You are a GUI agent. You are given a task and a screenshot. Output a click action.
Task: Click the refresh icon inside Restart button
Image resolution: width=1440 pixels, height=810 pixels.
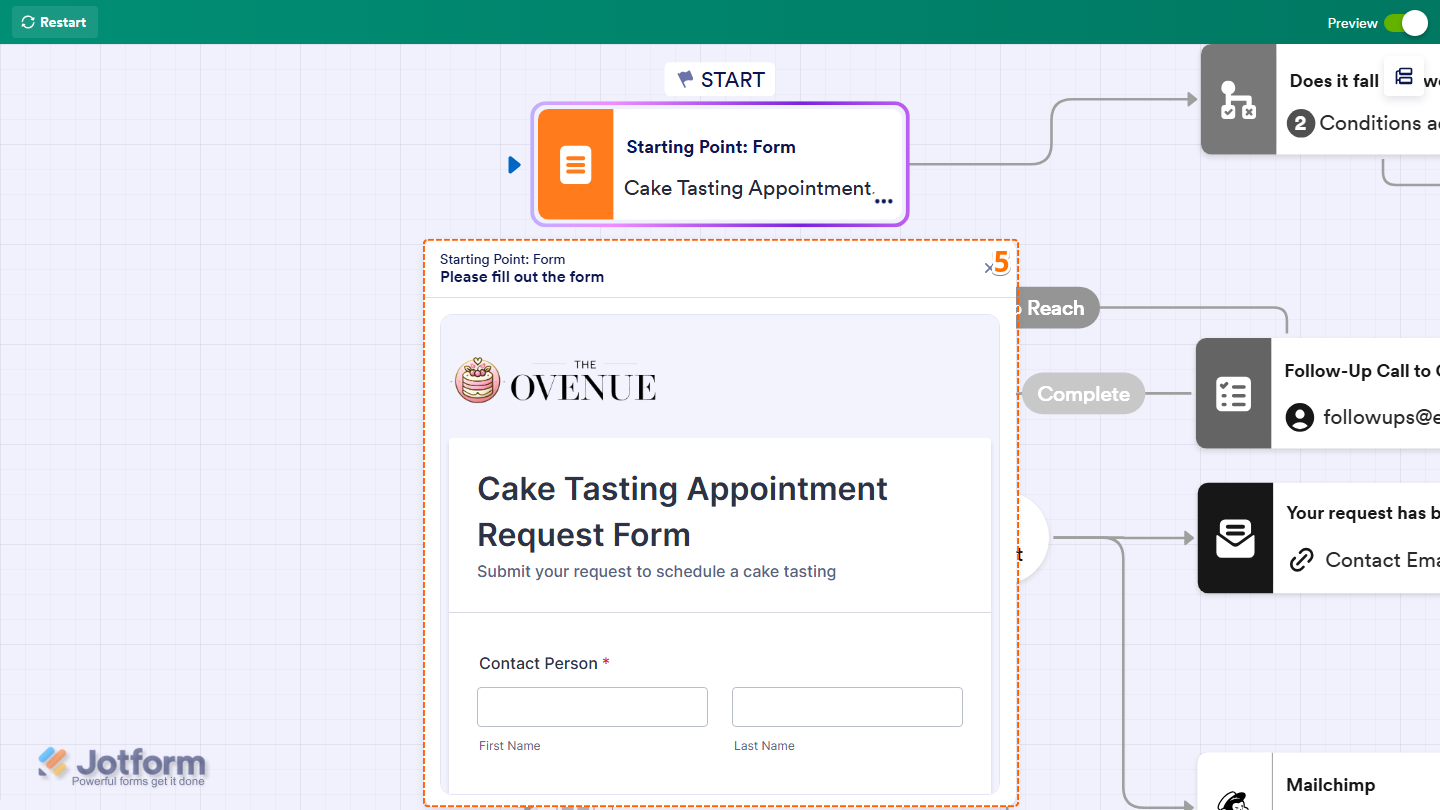click(x=29, y=22)
